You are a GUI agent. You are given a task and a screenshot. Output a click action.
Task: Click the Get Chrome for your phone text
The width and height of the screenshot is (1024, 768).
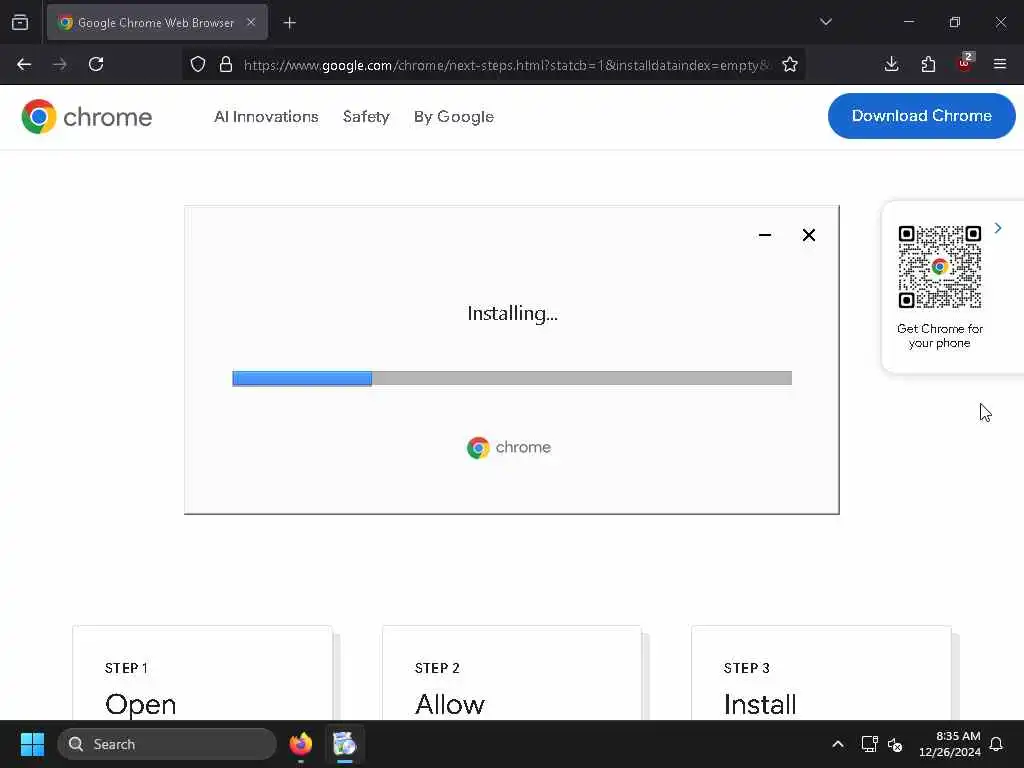(940, 336)
